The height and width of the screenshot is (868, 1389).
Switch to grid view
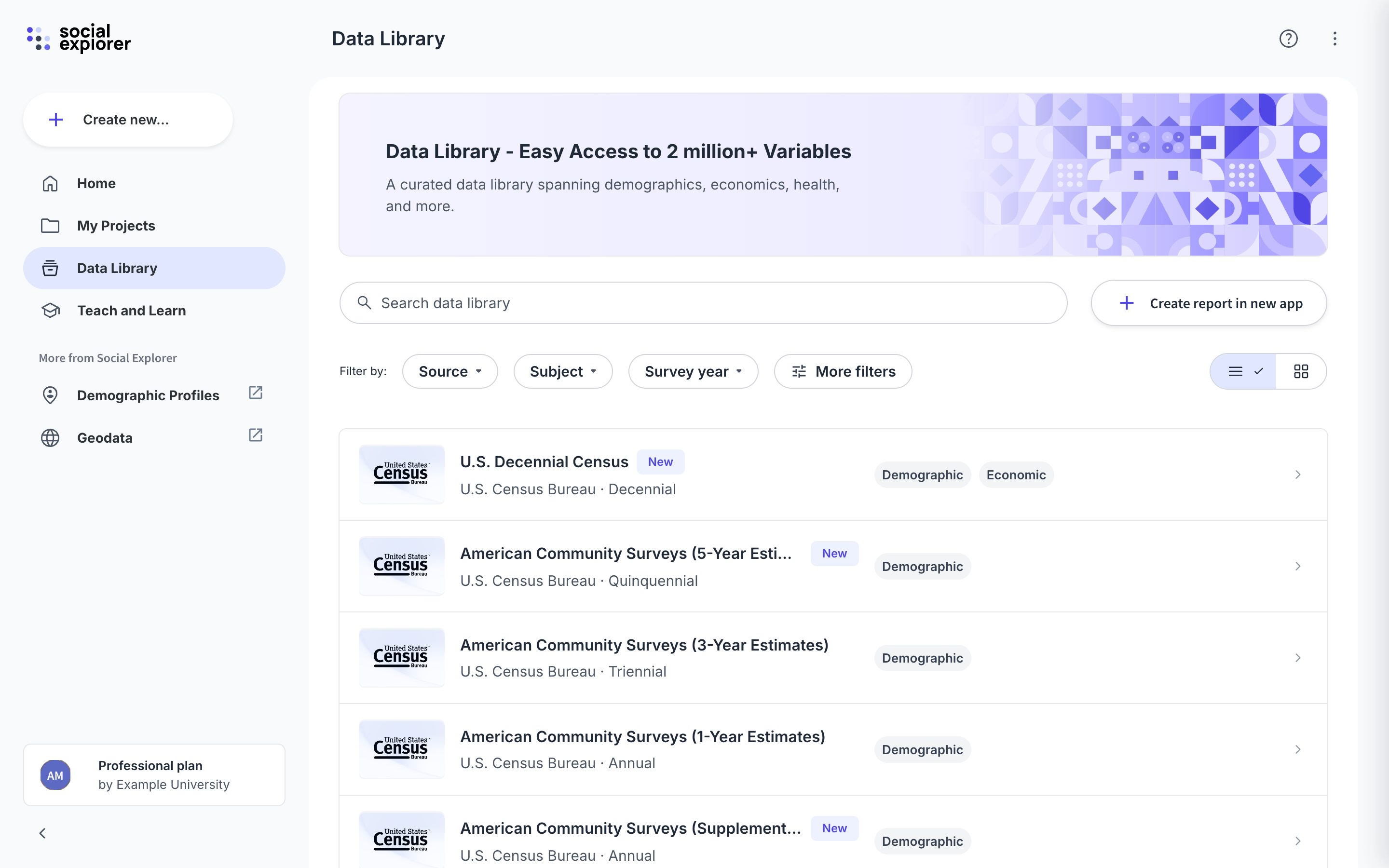[x=1301, y=371]
